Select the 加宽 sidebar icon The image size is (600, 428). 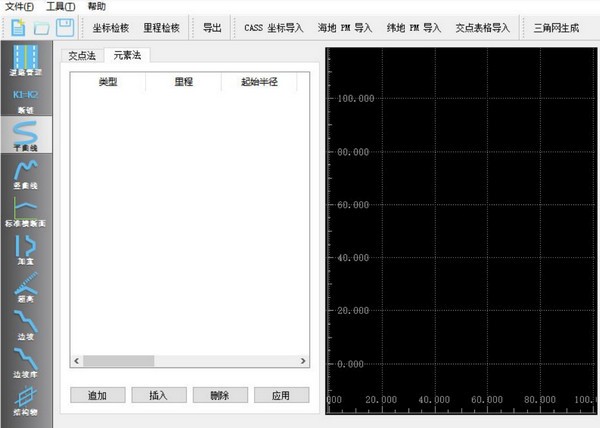(x=26, y=250)
